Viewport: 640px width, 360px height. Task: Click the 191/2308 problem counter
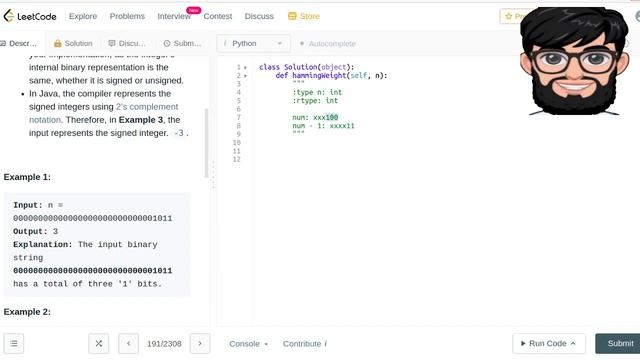(164, 344)
